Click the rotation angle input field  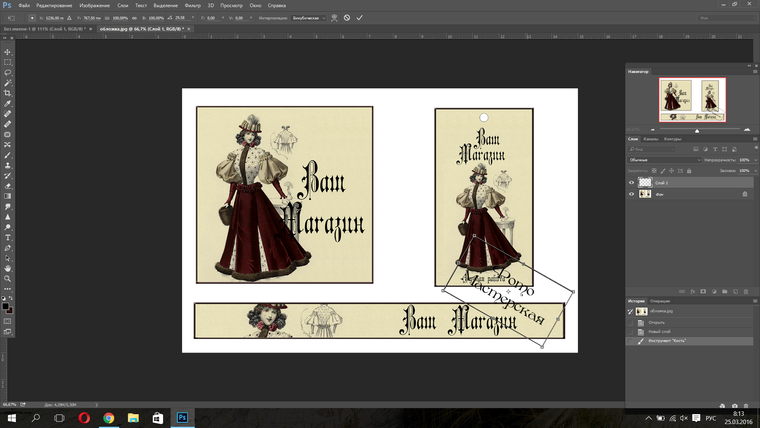click(x=182, y=18)
